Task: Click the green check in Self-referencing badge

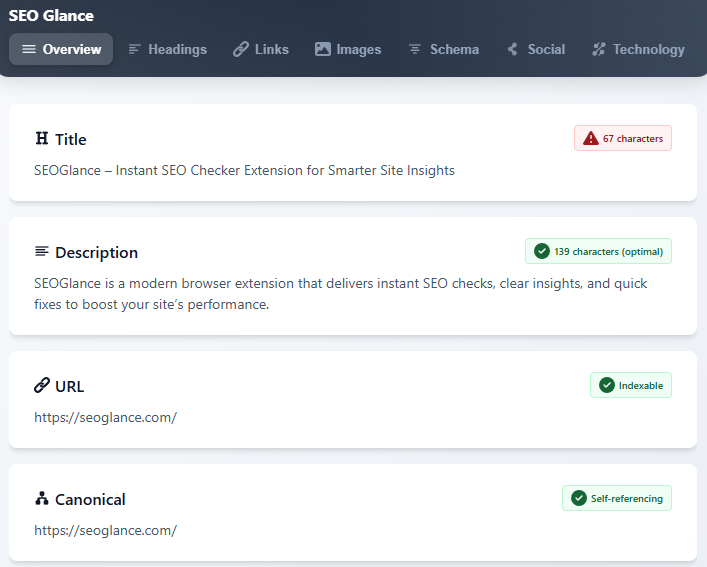Action: click(x=579, y=498)
